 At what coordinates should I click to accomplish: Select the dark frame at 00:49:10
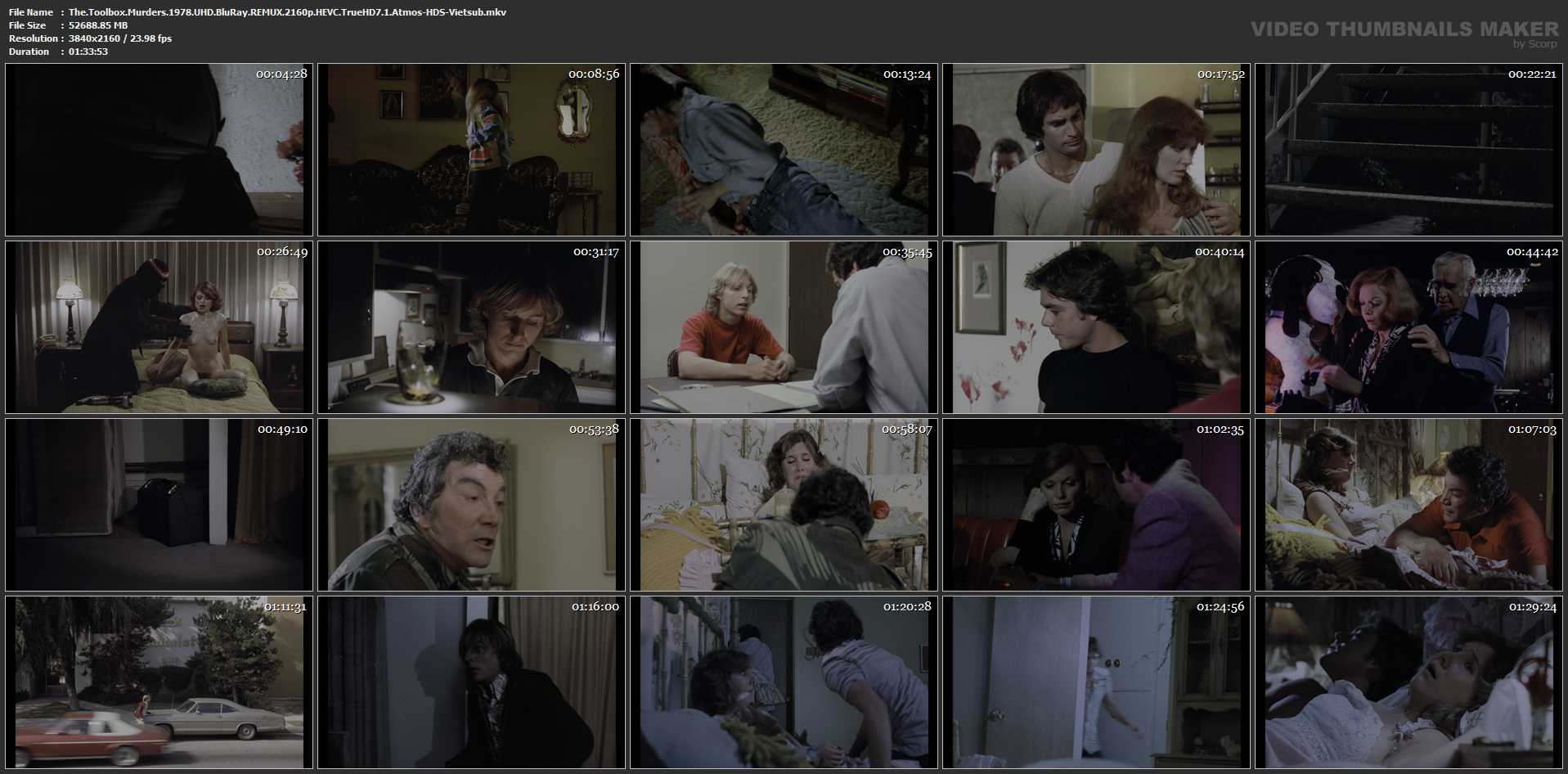click(x=159, y=505)
